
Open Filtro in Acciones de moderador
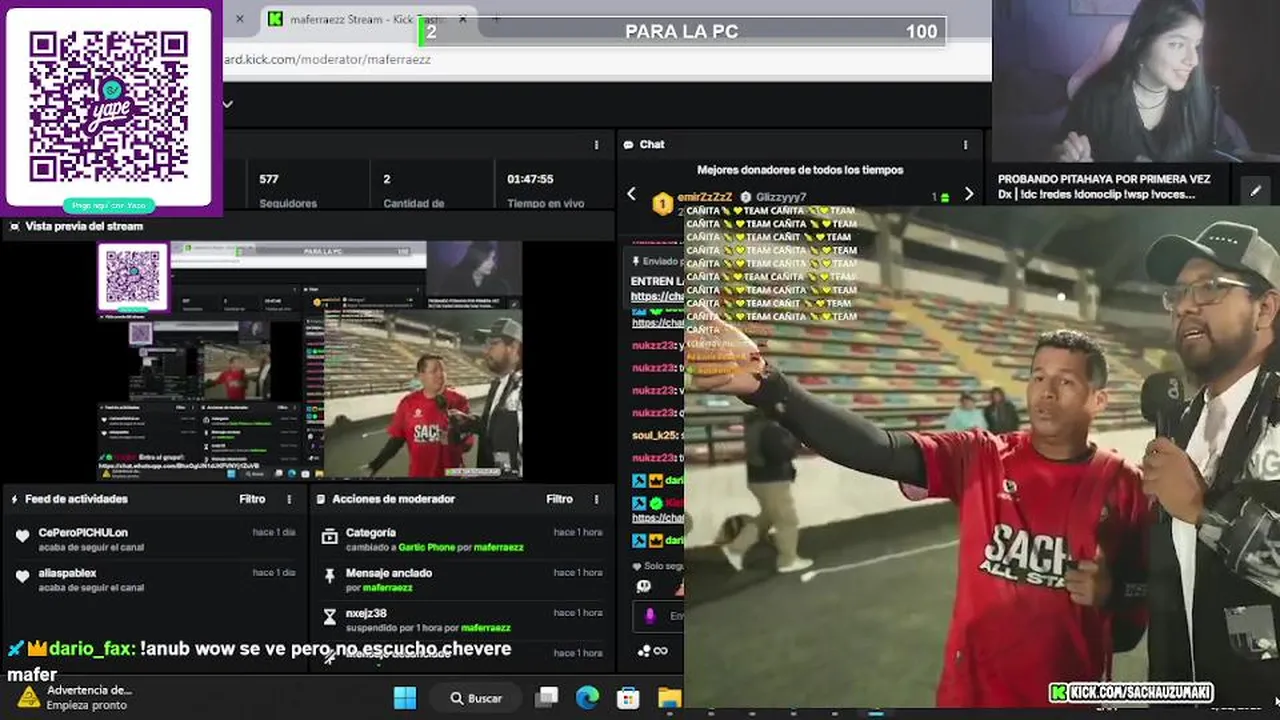pyautogui.click(x=559, y=499)
